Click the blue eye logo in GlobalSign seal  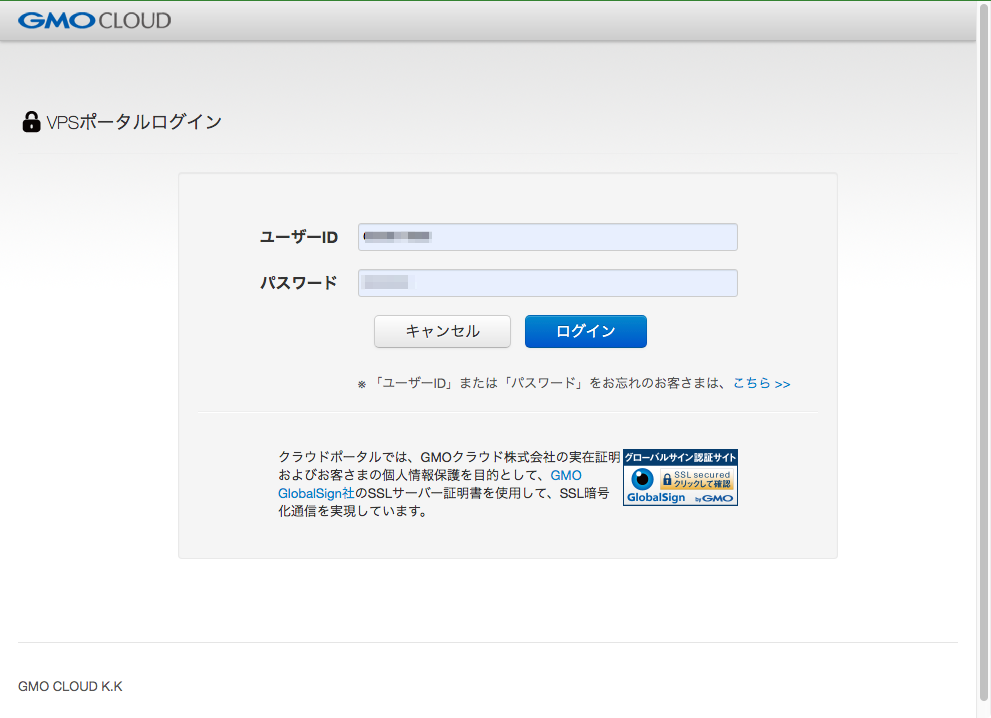click(642, 479)
